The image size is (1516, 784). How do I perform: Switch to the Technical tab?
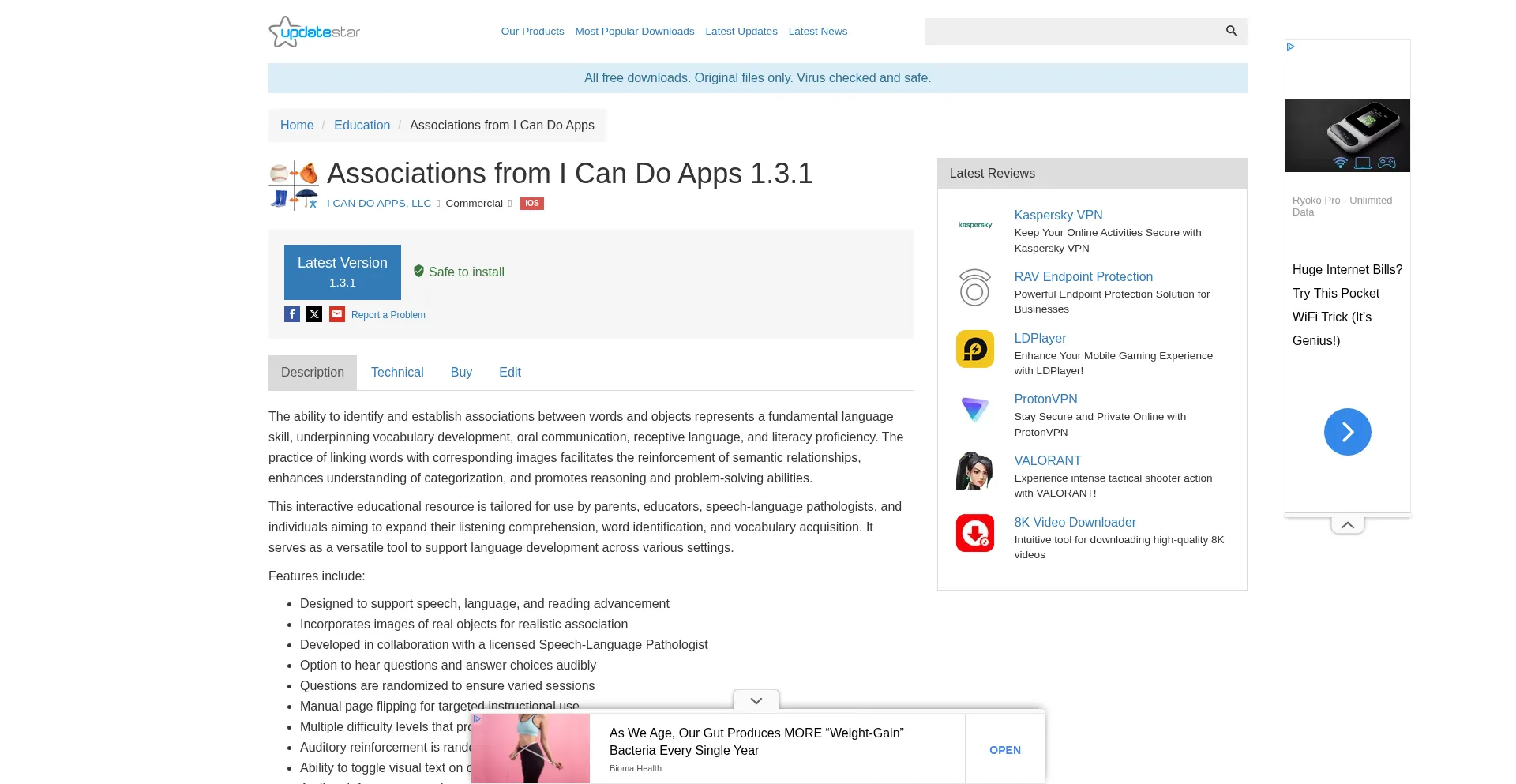pyautogui.click(x=397, y=373)
